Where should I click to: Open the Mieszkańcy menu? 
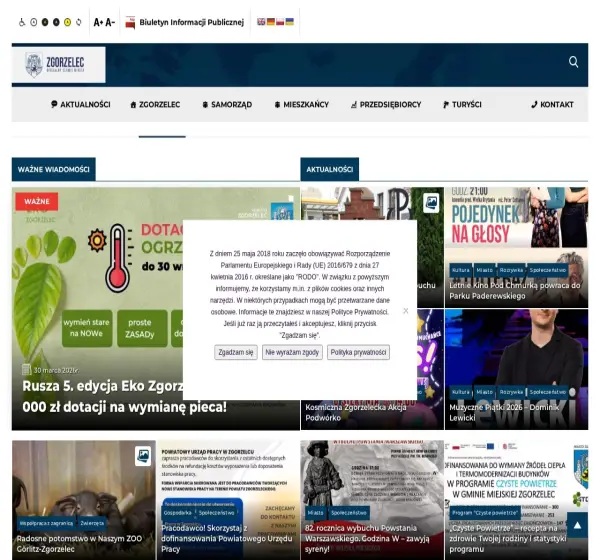click(x=302, y=104)
